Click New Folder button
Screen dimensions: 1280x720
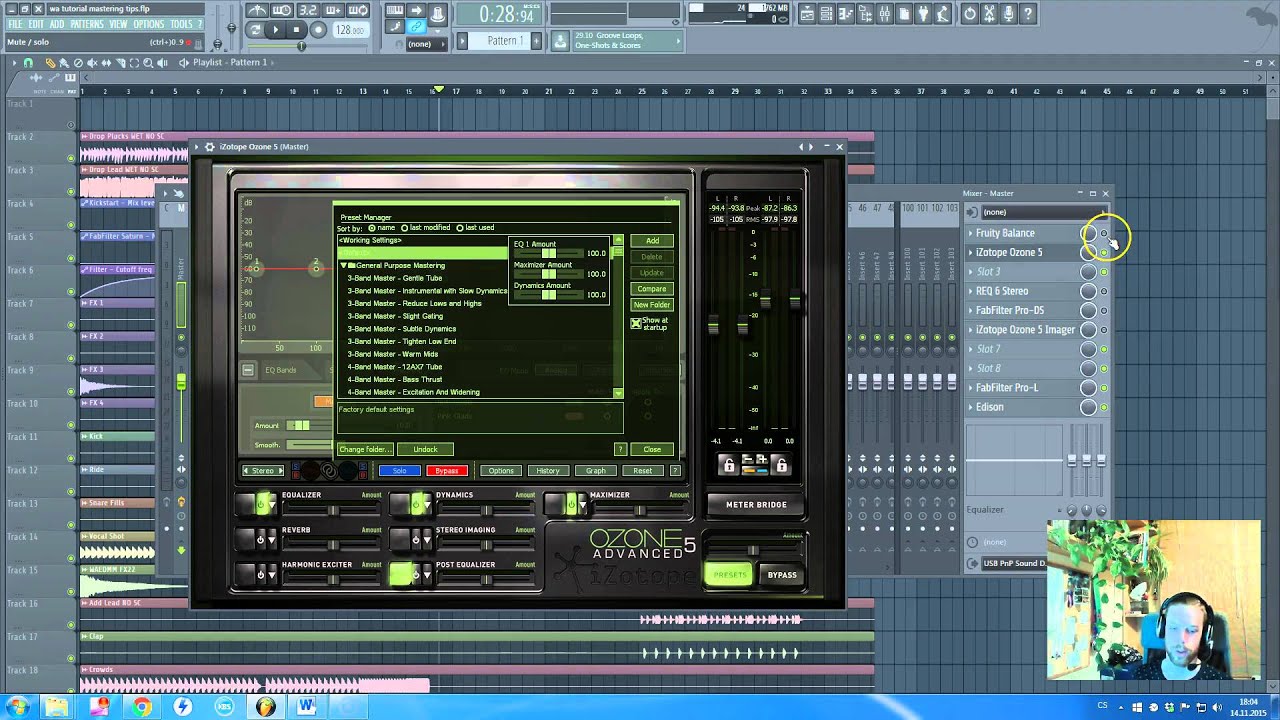(x=652, y=305)
